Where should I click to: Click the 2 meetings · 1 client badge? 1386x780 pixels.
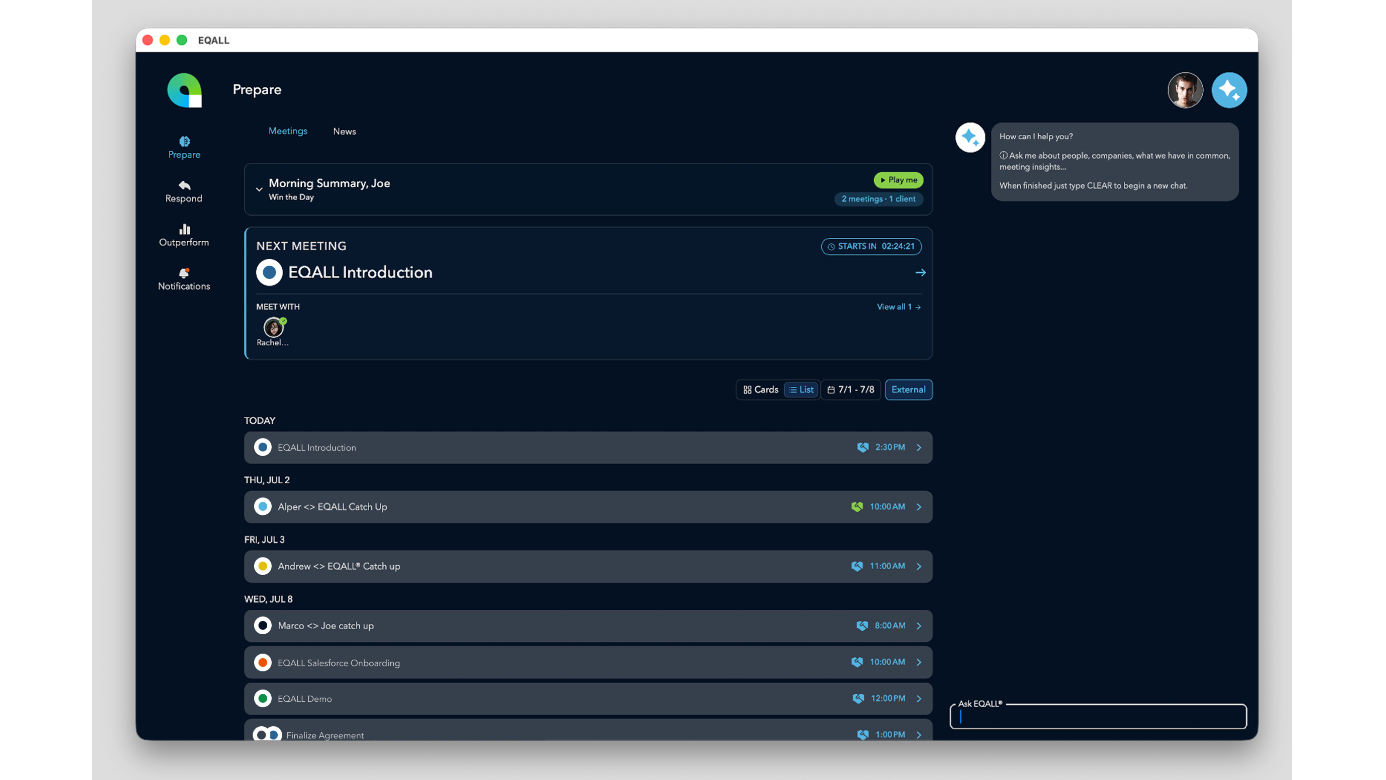click(879, 199)
